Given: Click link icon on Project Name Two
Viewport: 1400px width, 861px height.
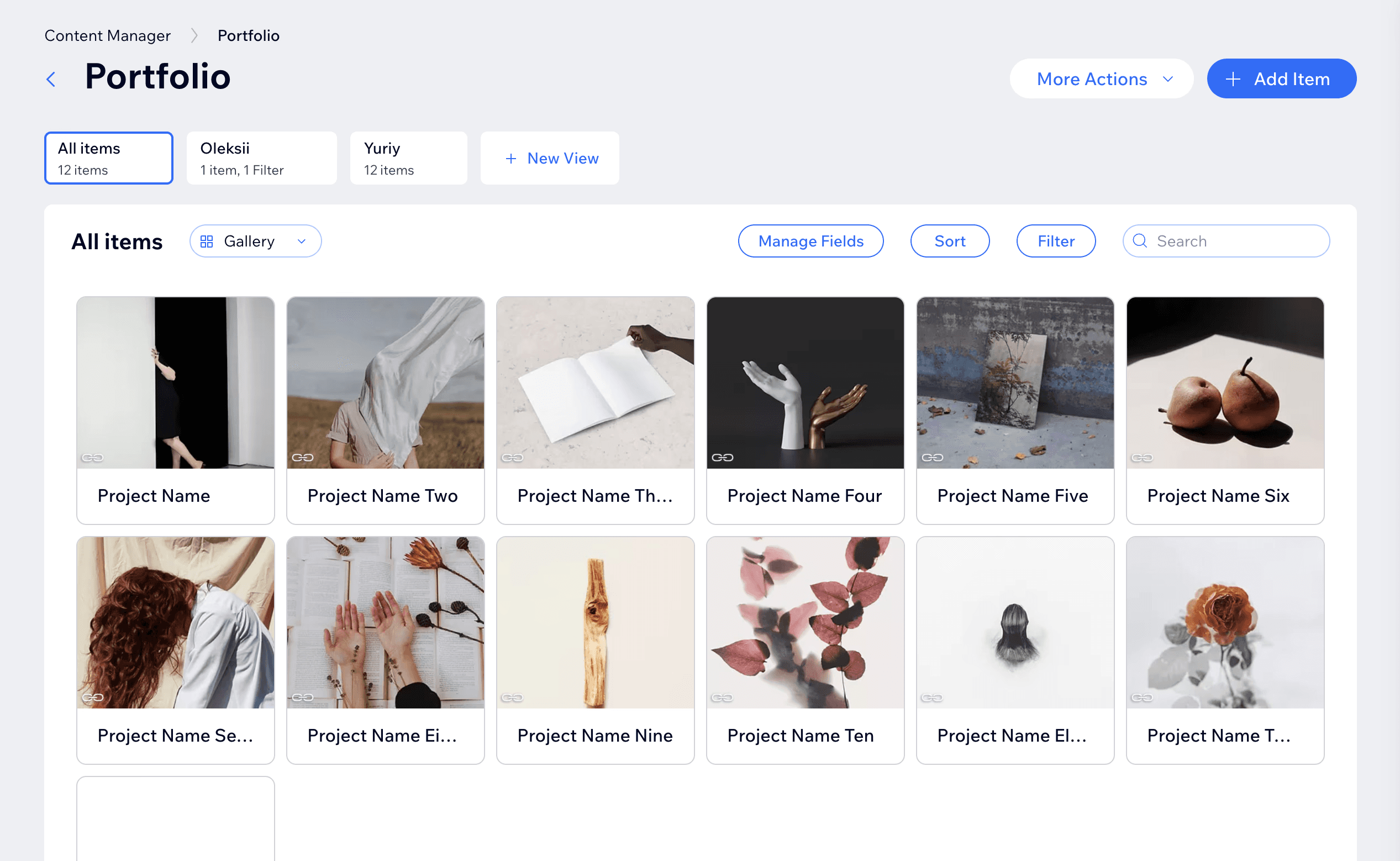Looking at the screenshot, I should 302,457.
